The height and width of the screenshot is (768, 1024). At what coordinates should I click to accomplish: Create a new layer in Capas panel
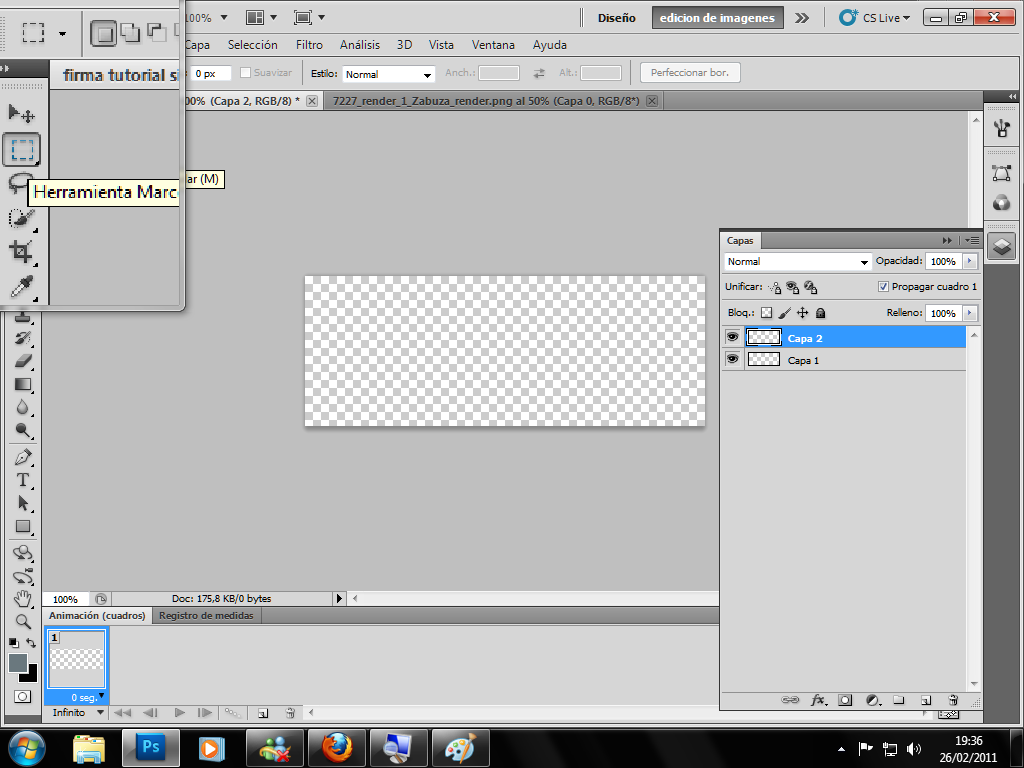coord(926,700)
